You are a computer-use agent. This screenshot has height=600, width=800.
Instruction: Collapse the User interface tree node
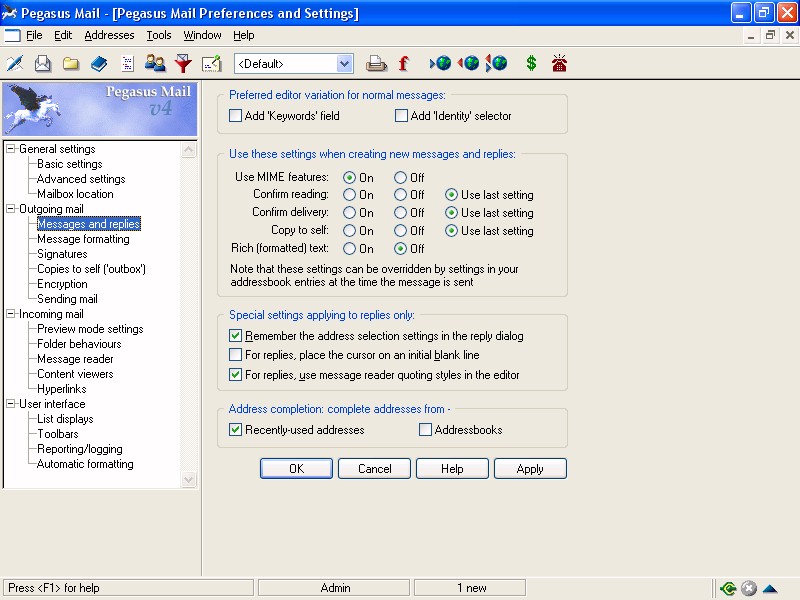10,404
